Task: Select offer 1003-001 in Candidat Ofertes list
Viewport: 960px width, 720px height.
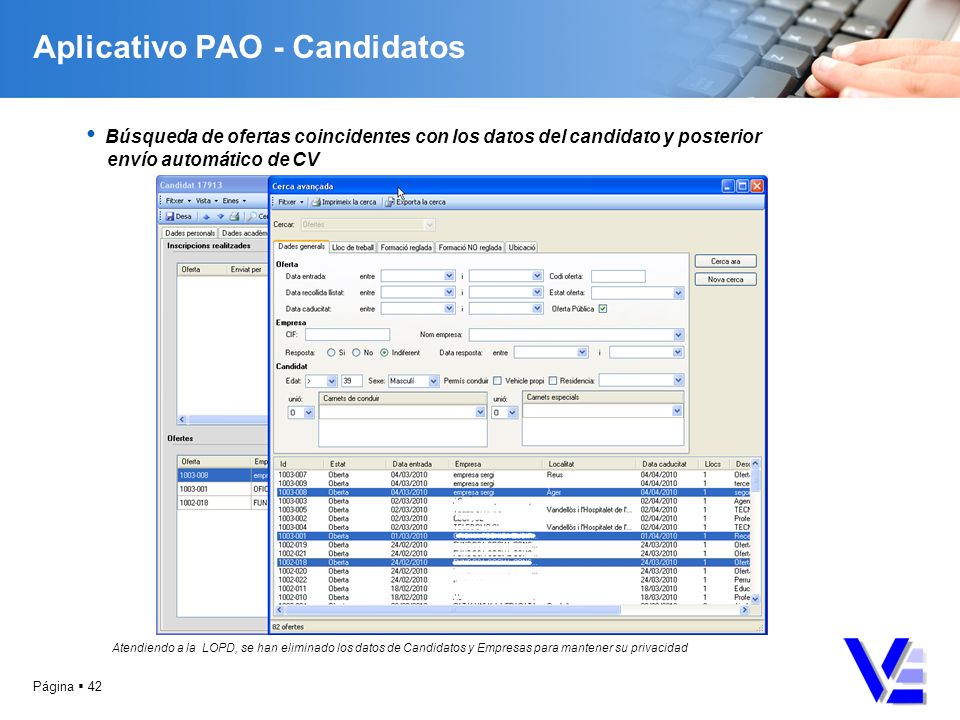Action: click(x=223, y=489)
